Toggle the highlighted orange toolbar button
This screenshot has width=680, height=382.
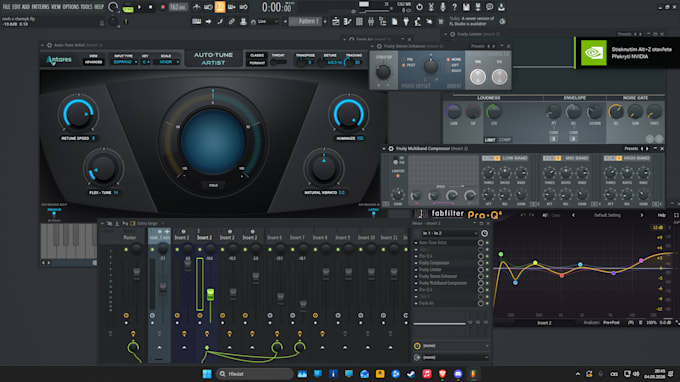click(x=220, y=7)
